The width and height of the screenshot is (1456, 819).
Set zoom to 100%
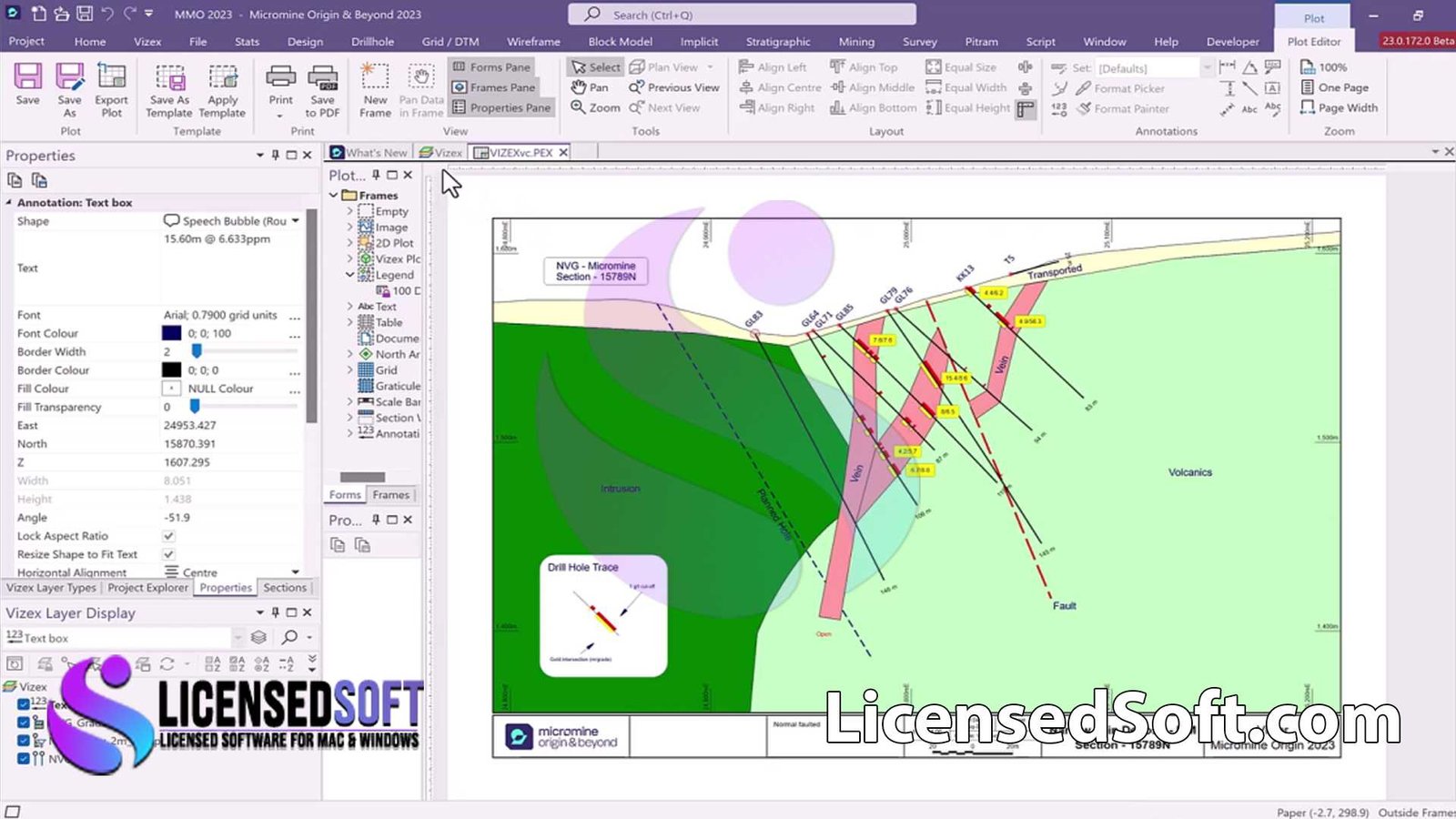[1324, 67]
